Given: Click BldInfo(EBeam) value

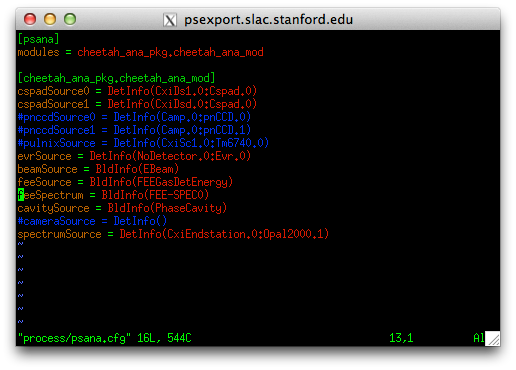Looking at the screenshot, I should 137,169.
